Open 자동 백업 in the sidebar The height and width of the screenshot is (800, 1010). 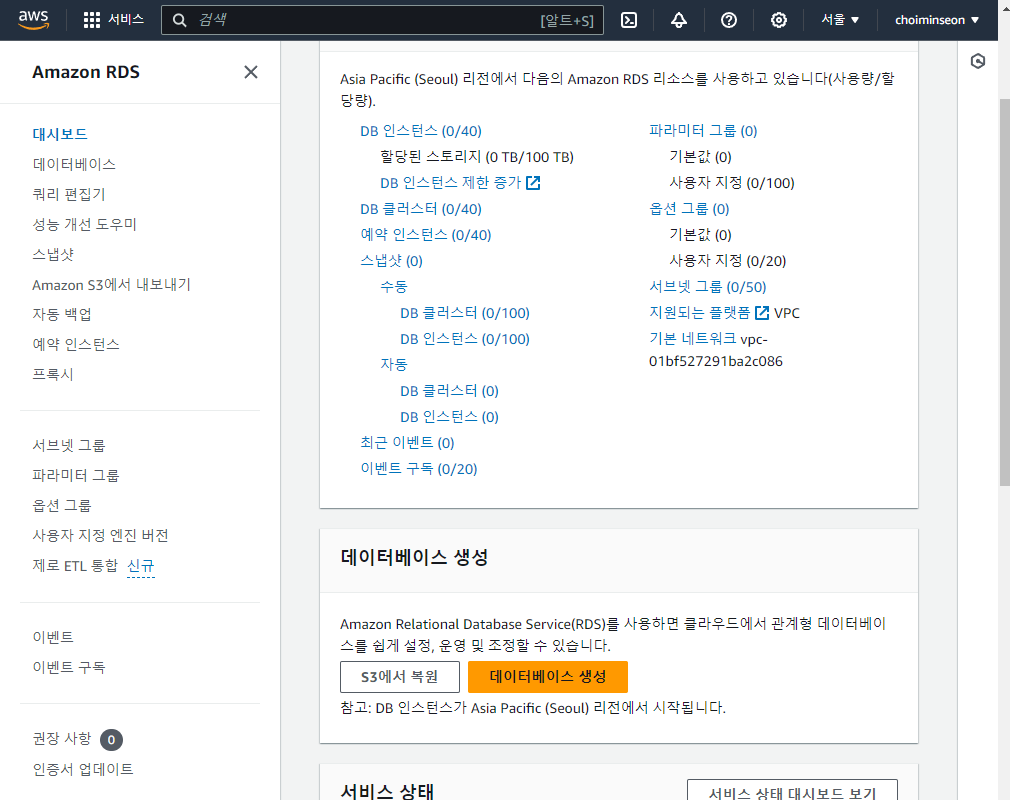[62, 314]
